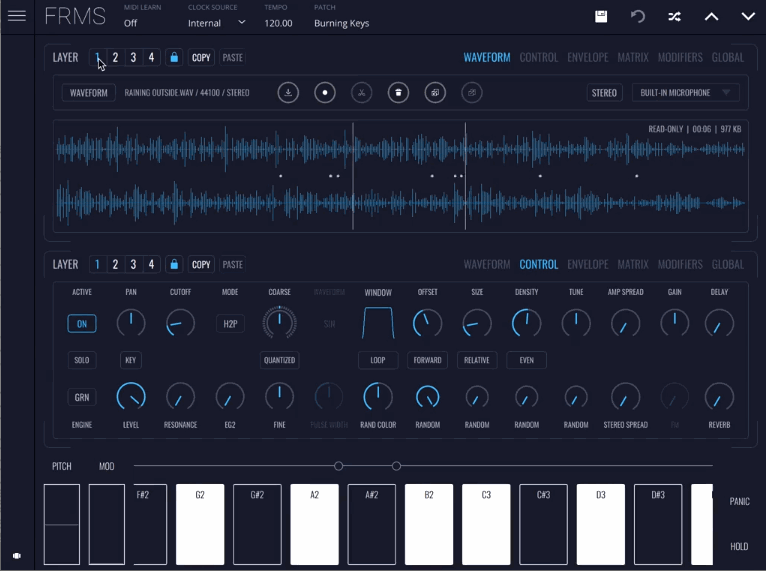Click the Reverb knob
Image resolution: width=766 pixels, height=571 pixels.
[x=719, y=397]
